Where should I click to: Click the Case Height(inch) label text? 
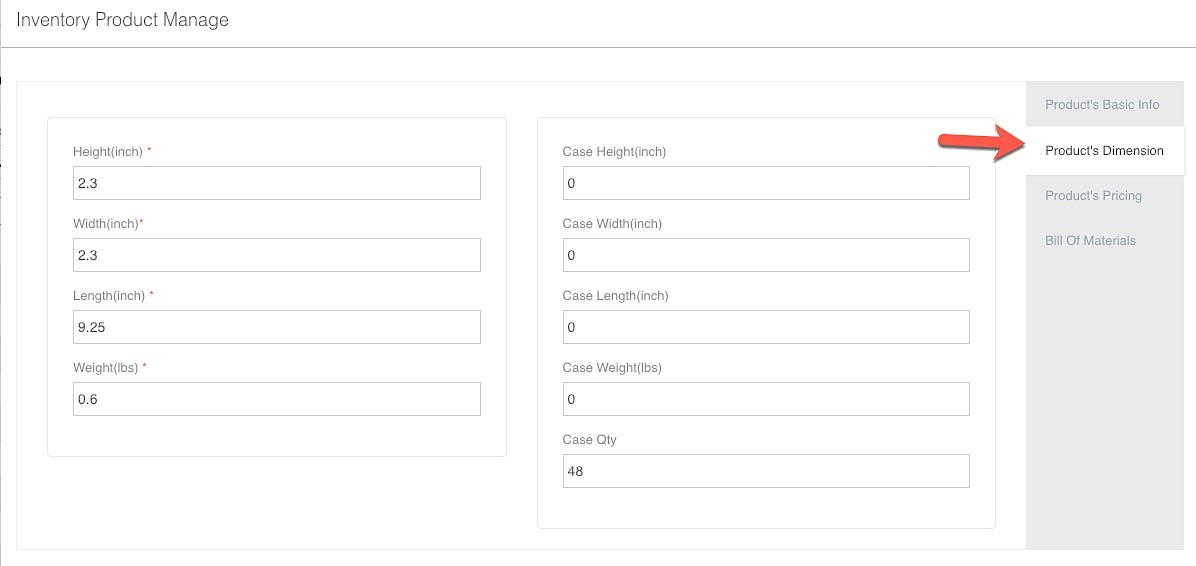[614, 152]
